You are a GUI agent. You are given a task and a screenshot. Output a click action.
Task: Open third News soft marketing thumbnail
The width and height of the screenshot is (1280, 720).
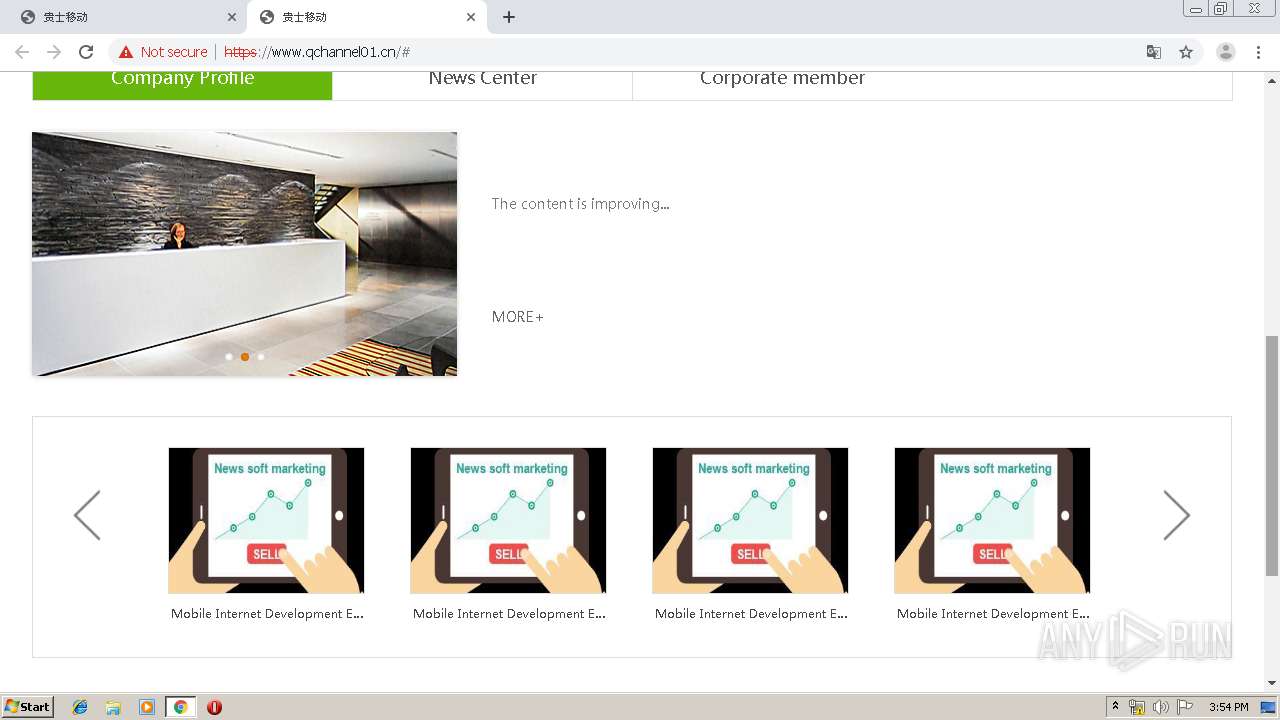(x=750, y=521)
